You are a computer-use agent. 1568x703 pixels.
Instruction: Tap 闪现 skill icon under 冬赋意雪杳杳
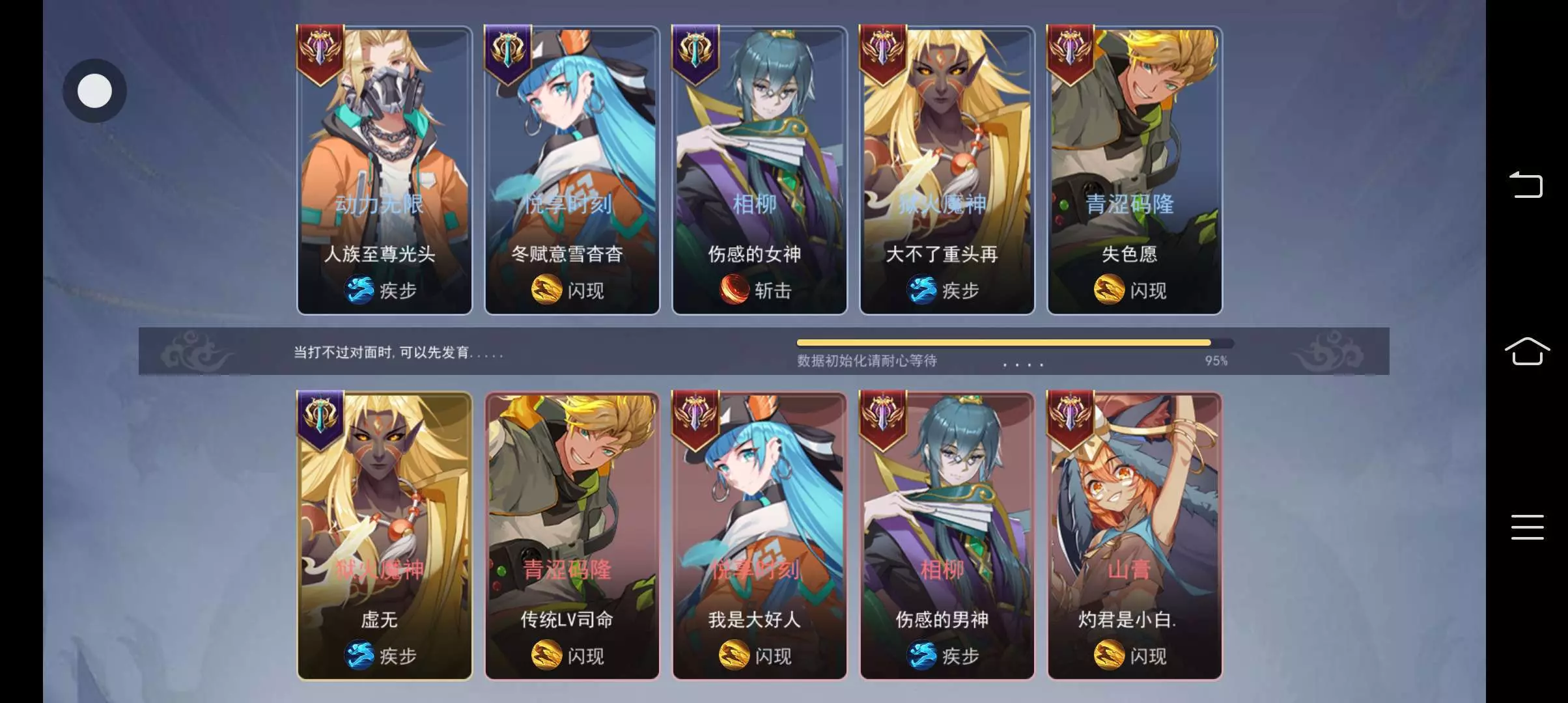point(547,290)
